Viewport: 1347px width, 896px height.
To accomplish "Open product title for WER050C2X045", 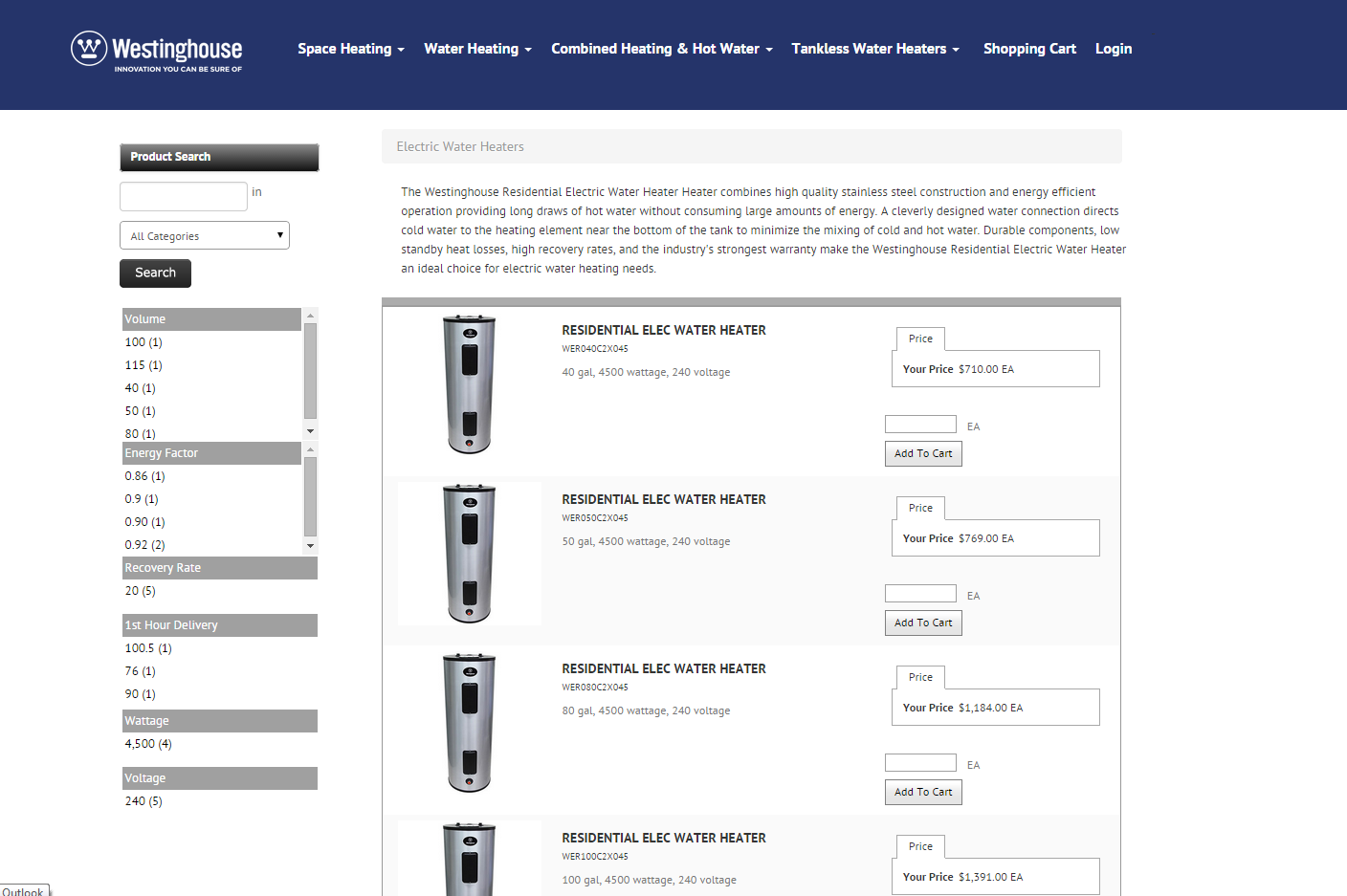I will 664,499.
